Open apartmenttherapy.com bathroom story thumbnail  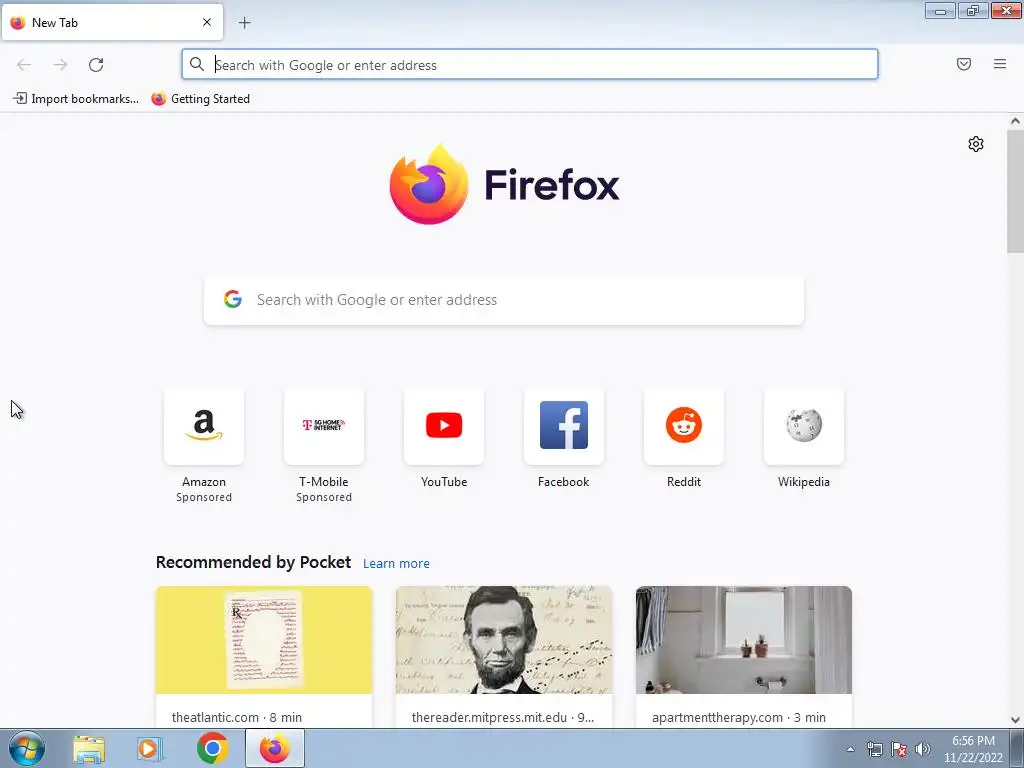(x=744, y=640)
